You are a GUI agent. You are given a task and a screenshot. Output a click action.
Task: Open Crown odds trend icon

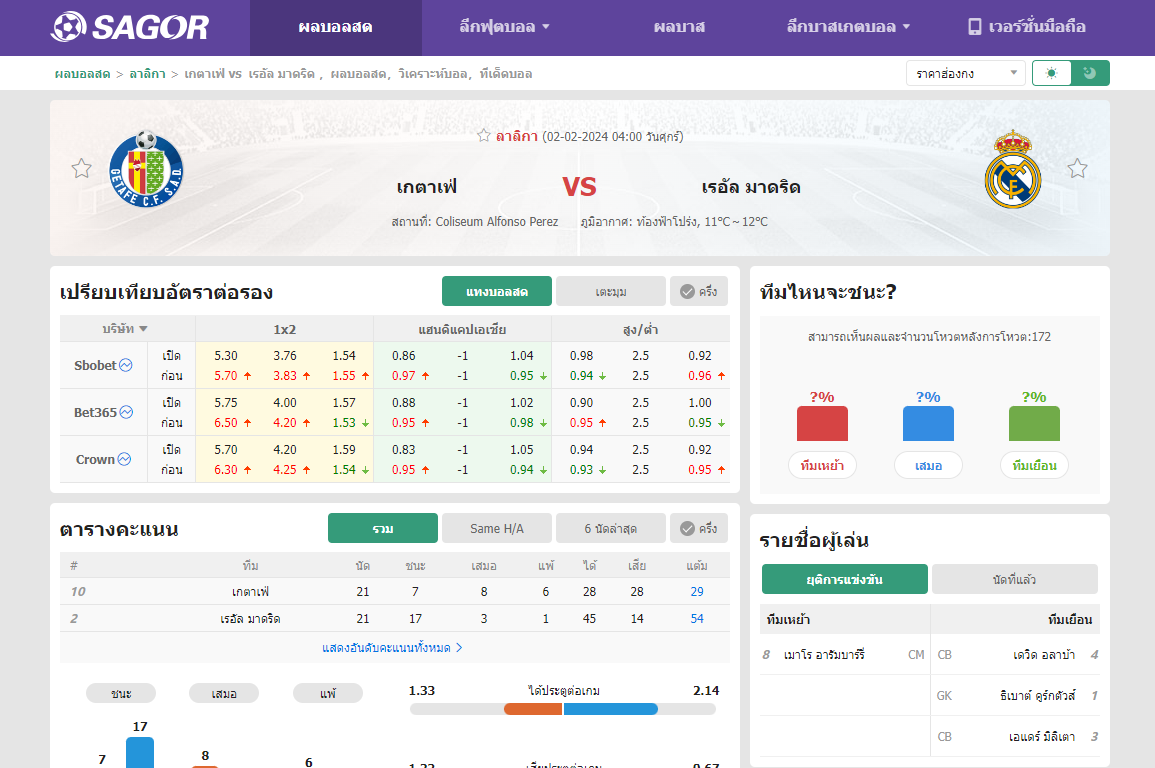(x=124, y=459)
